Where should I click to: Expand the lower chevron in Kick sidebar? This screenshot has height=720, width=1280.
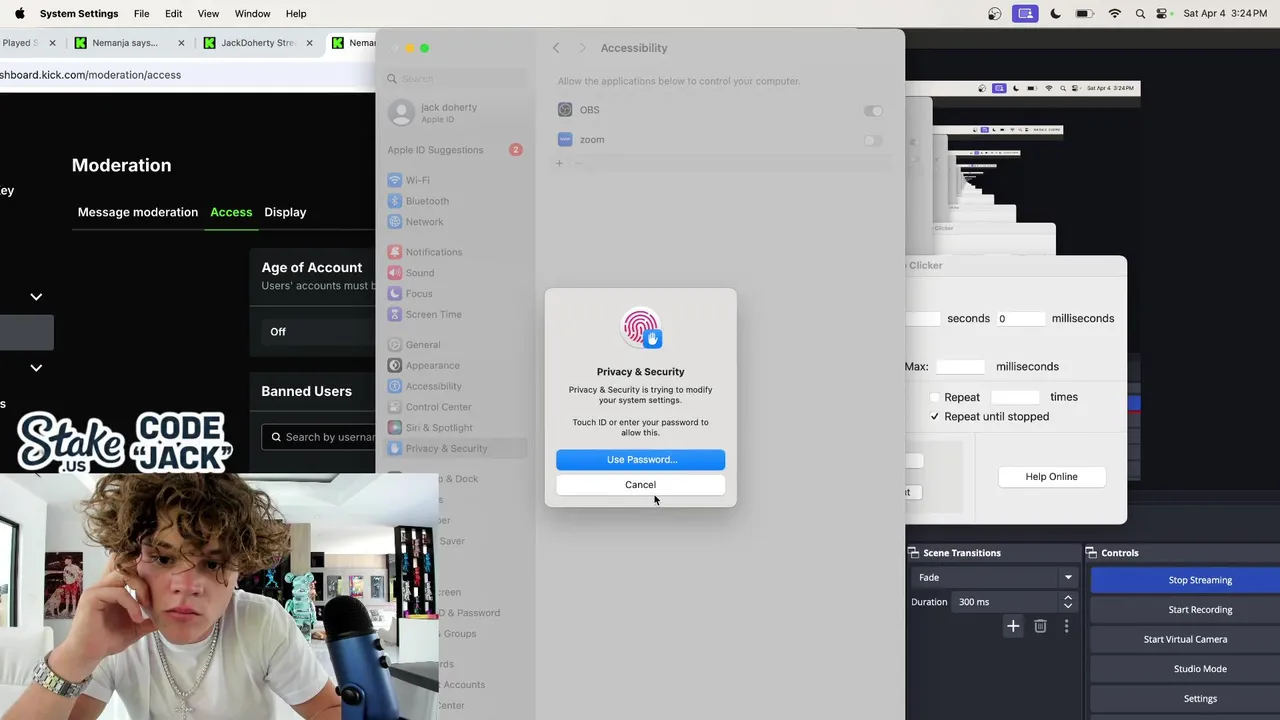click(36, 368)
